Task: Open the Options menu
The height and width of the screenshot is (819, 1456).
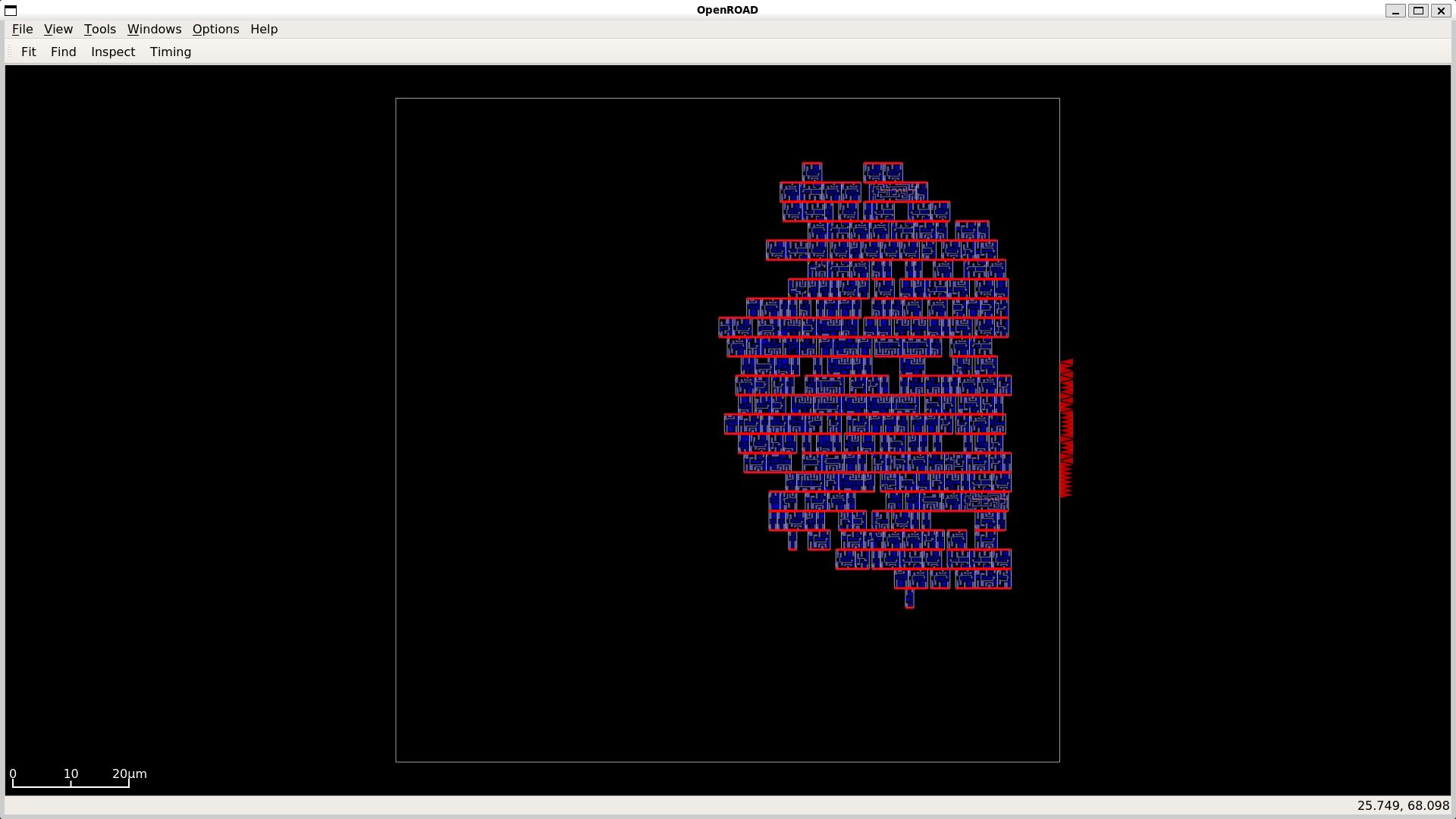Action: pos(215,29)
